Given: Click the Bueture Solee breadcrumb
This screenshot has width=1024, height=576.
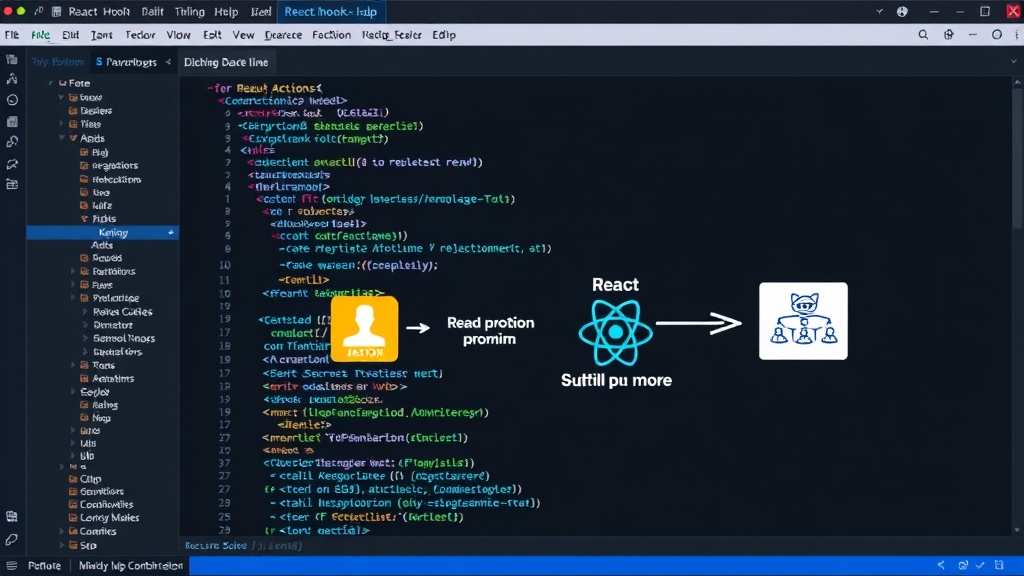Looking at the screenshot, I should 216,545.
